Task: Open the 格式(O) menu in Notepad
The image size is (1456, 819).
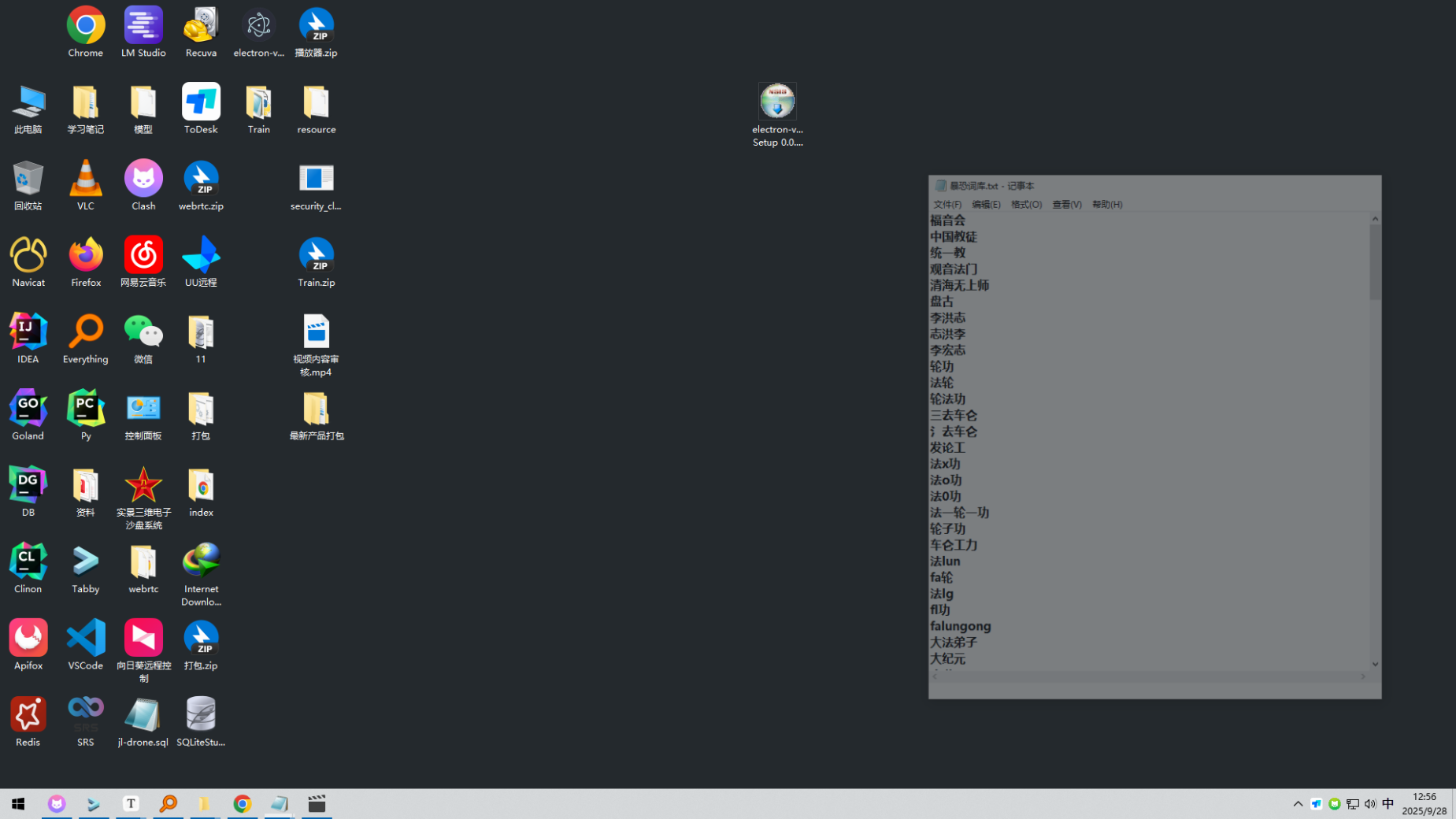Action: tap(1026, 205)
